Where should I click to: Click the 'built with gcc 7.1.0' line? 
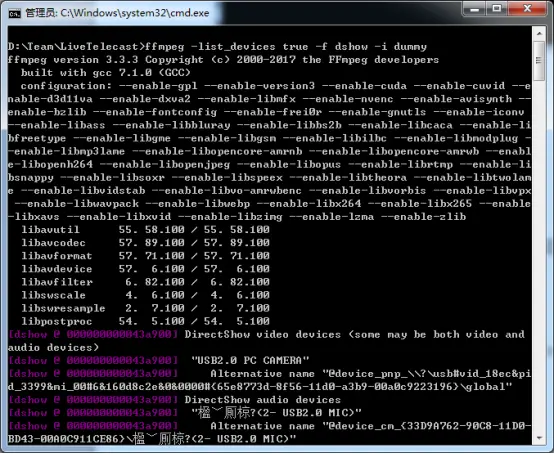click(105, 73)
